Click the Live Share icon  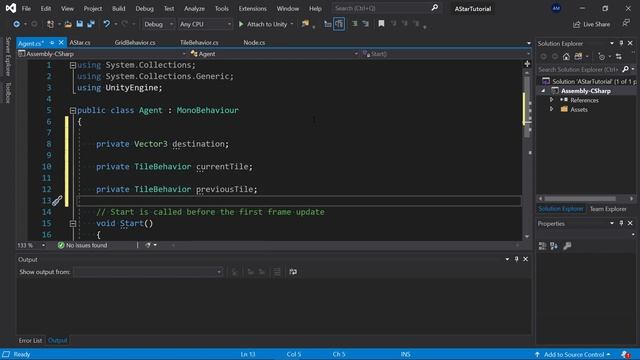click(576, 24)
